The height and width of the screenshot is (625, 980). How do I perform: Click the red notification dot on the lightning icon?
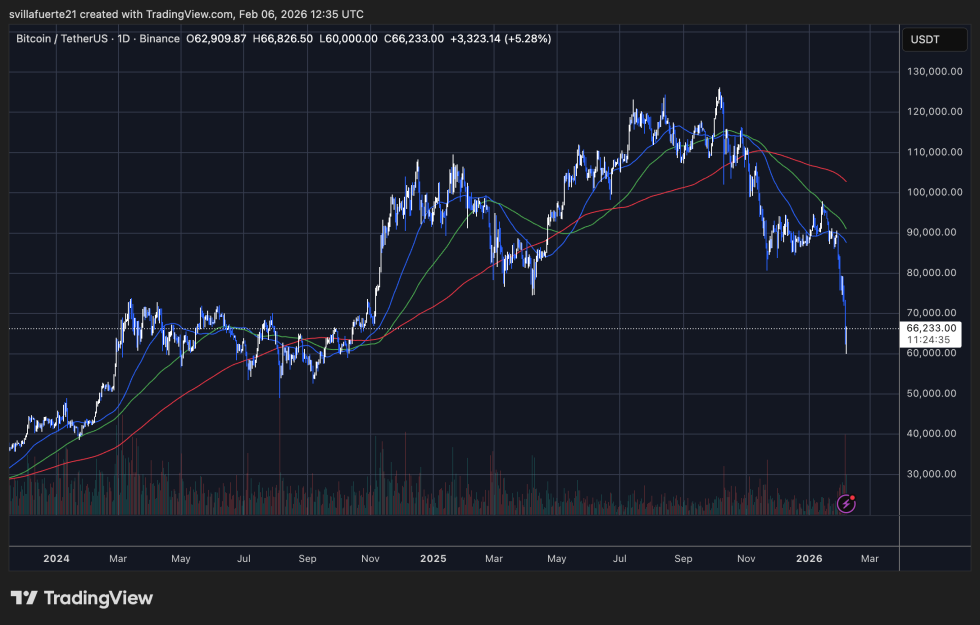click(852, 497)
